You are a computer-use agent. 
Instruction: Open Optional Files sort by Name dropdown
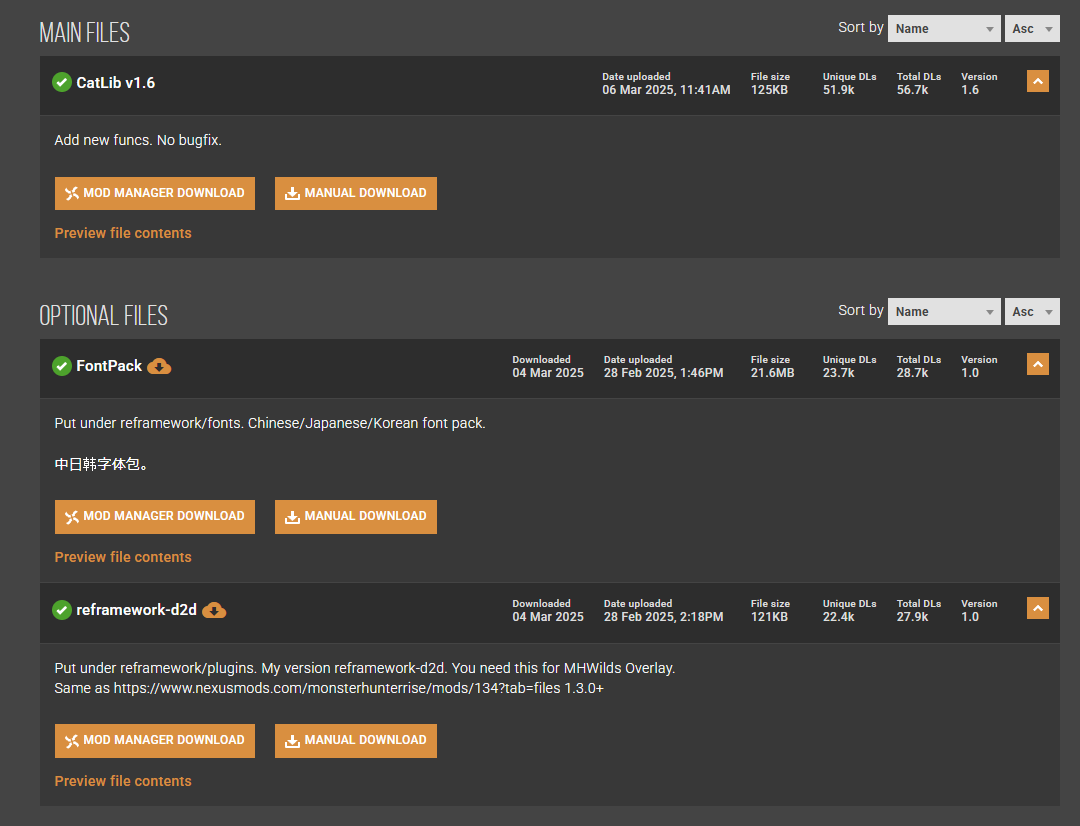click(x=944, y=311)
